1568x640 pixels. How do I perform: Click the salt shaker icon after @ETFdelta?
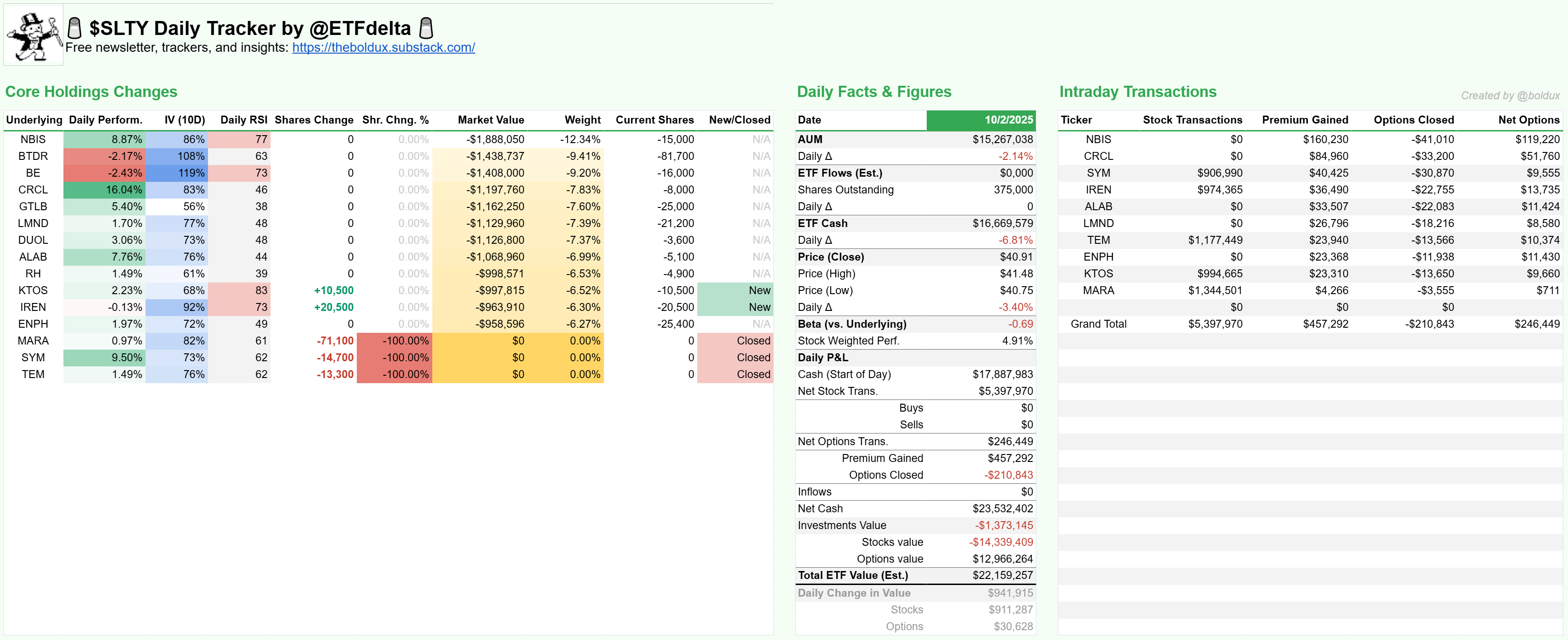pos(427,28)
